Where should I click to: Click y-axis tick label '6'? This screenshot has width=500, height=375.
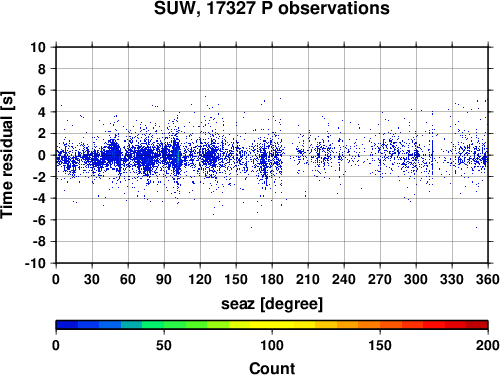[42, 90]
